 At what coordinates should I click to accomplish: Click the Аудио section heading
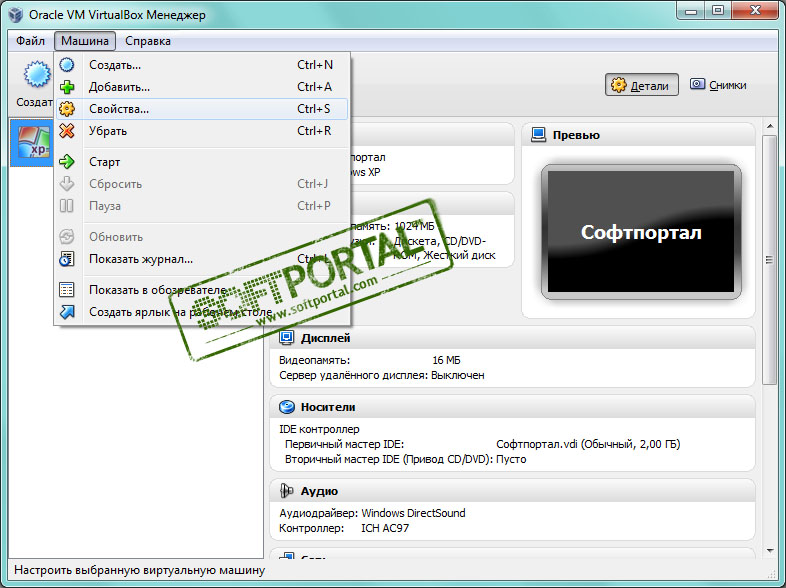[319, 491]
